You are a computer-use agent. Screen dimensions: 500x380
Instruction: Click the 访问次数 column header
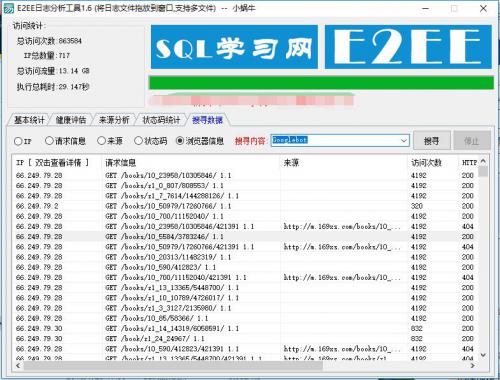click(426, 163)
